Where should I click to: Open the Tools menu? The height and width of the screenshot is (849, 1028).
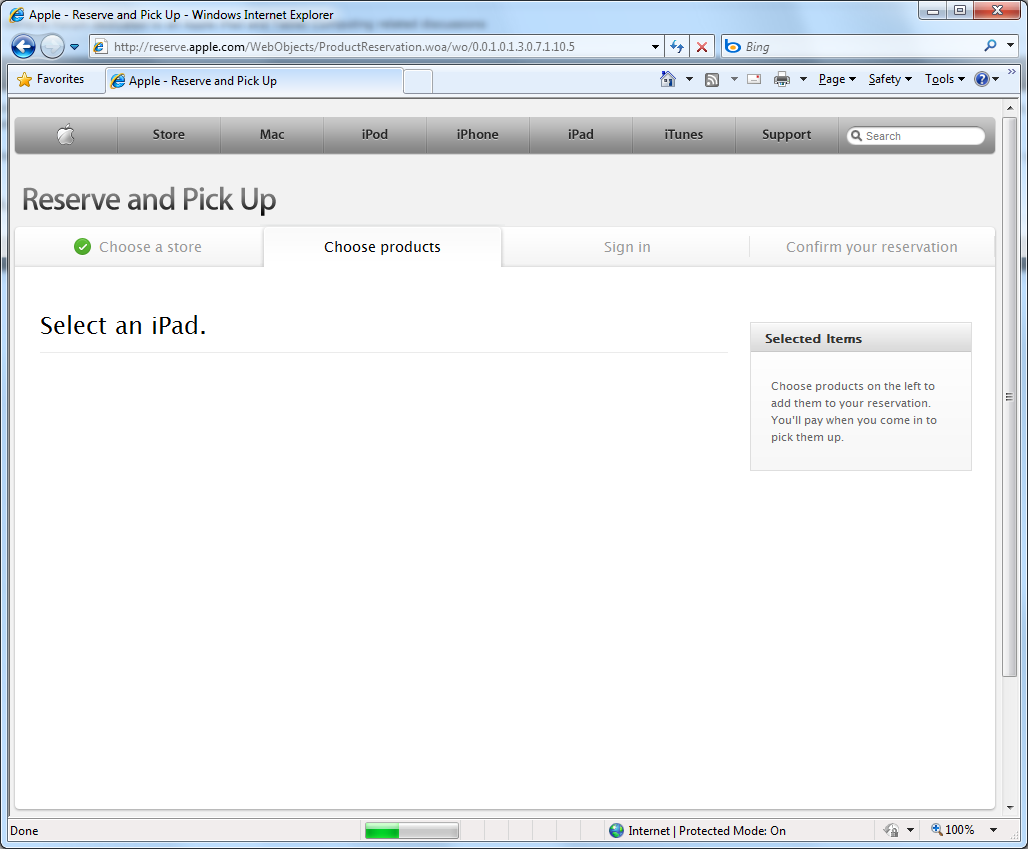coord(945,79)
